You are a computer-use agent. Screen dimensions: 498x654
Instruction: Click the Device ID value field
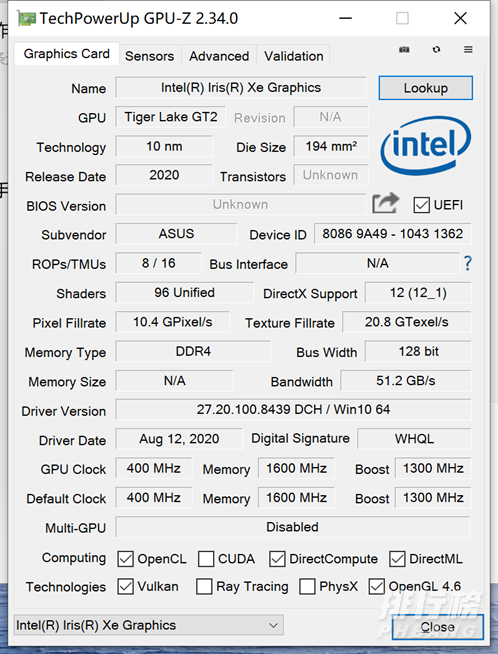(x=392, y=234)
